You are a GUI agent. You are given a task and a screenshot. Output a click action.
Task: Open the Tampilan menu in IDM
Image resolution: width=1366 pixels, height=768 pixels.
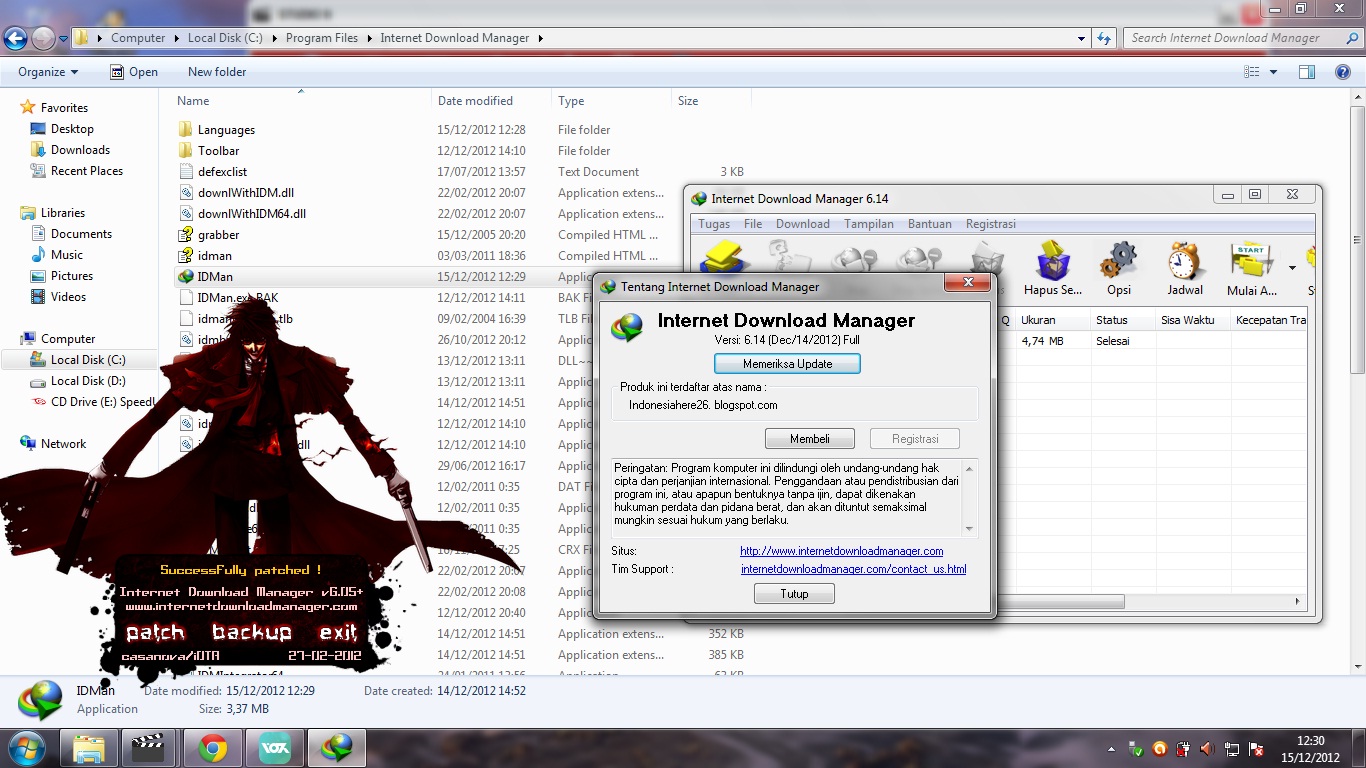pyautogui.click(x=869, y=224)
